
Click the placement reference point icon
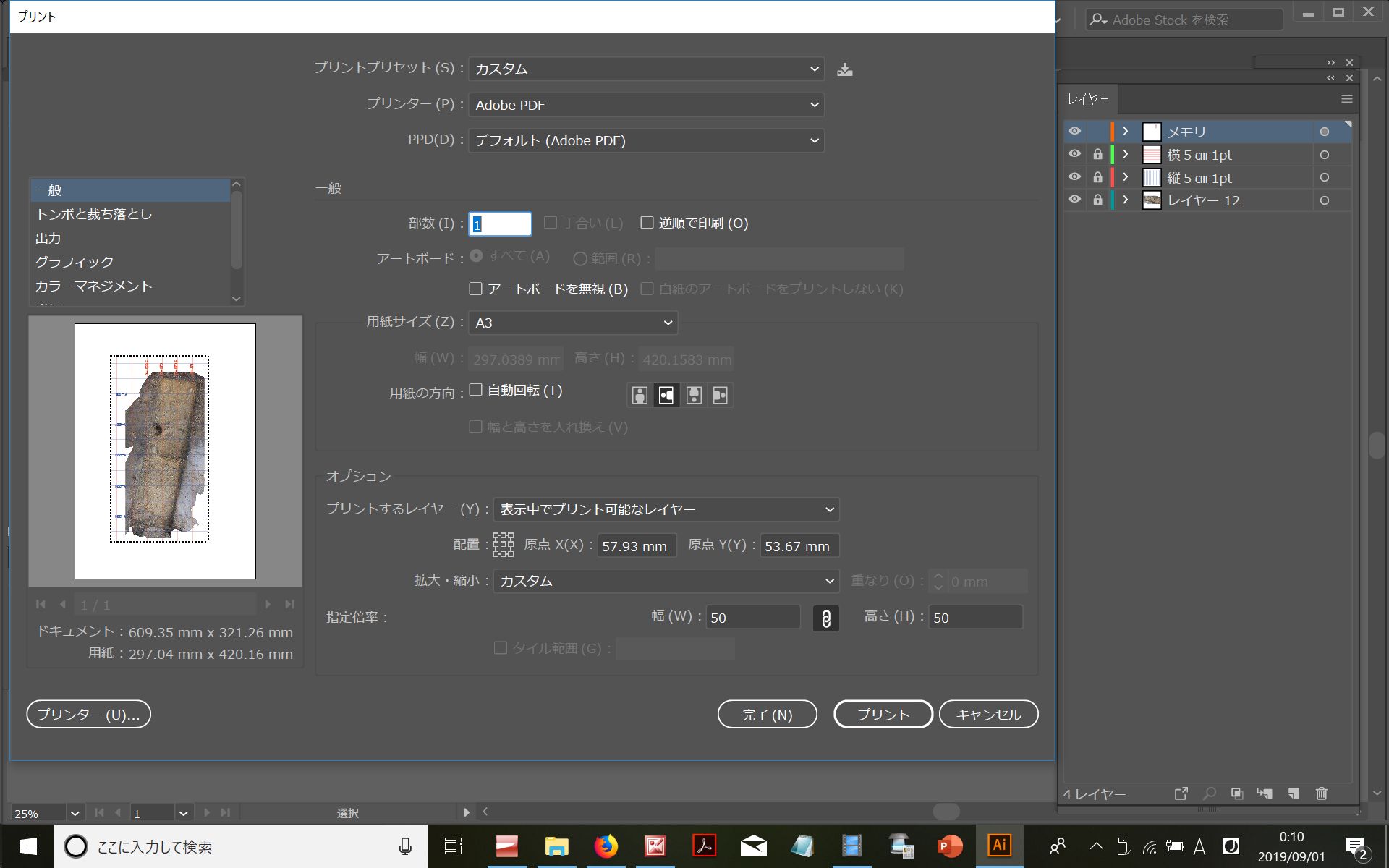coord(503,545)
